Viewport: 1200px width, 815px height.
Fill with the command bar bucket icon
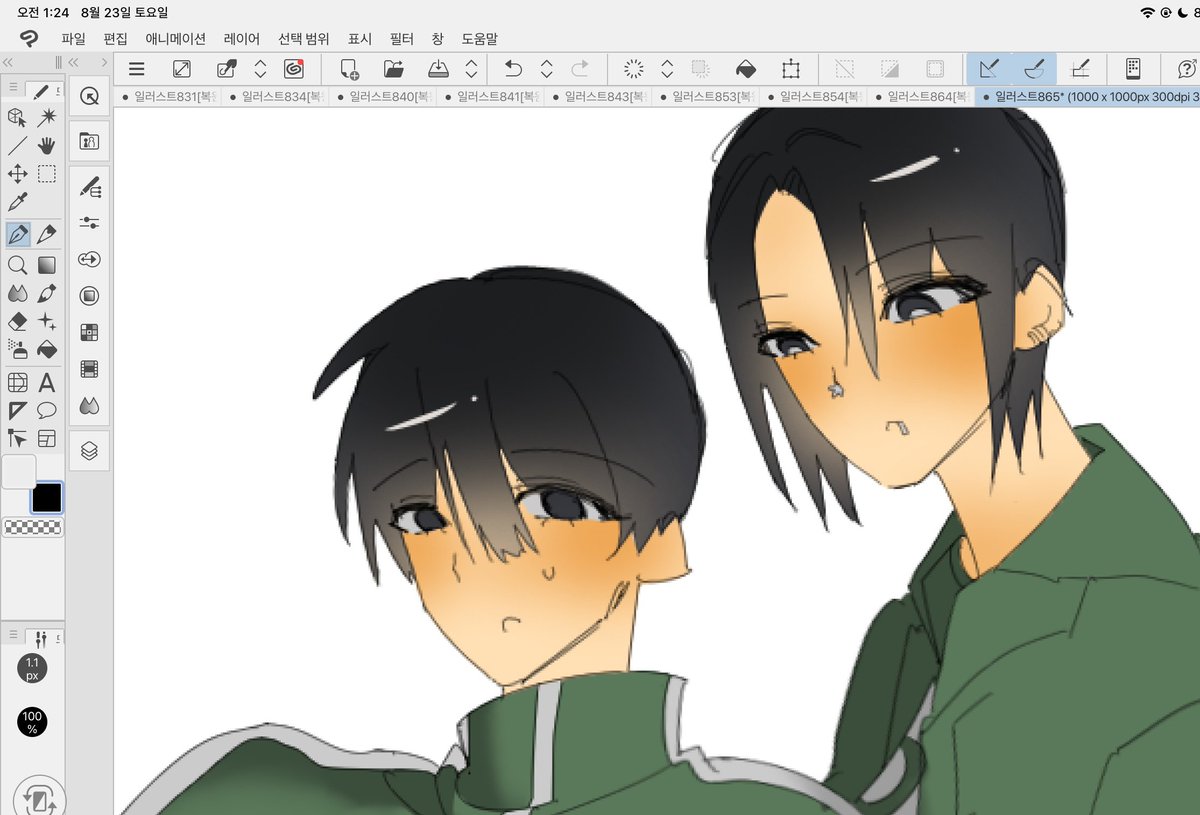[x=746, y=69]
